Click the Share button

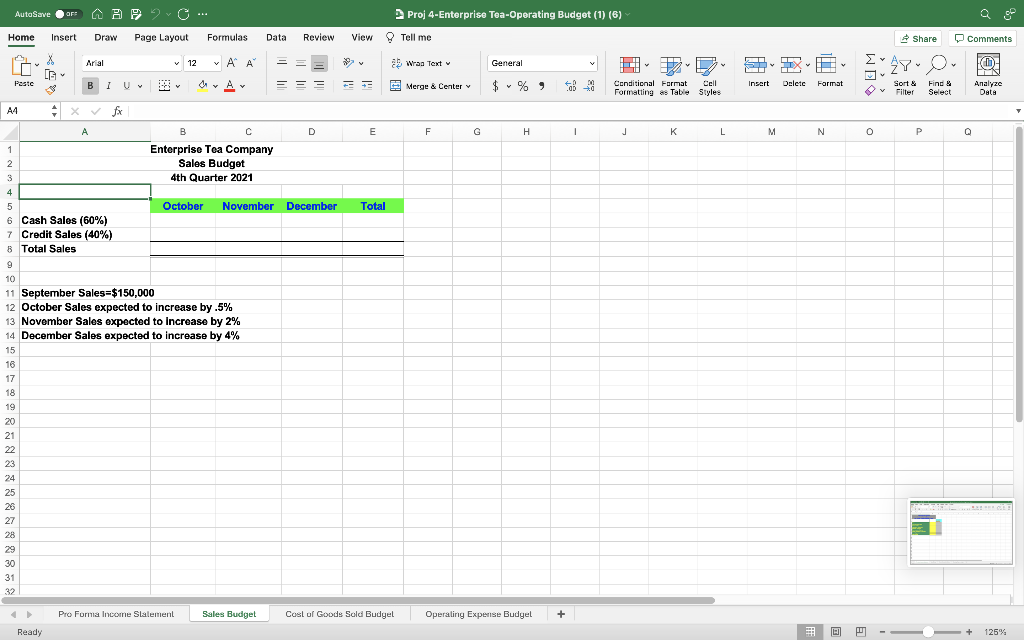click(918, 39)
